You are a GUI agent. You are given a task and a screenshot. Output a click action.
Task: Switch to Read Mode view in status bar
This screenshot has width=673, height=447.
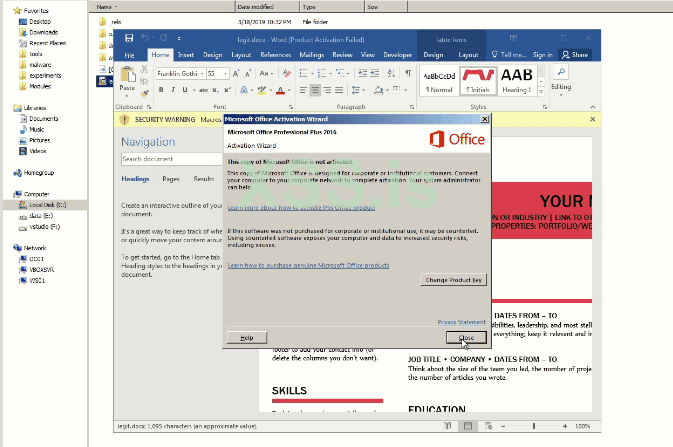coord(448,426)
